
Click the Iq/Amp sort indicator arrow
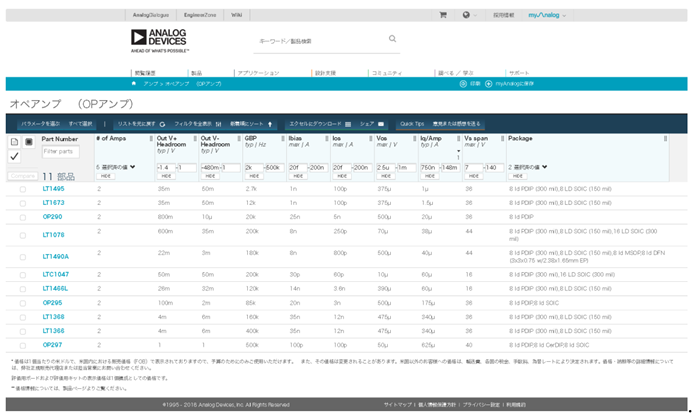click(459, 151)
